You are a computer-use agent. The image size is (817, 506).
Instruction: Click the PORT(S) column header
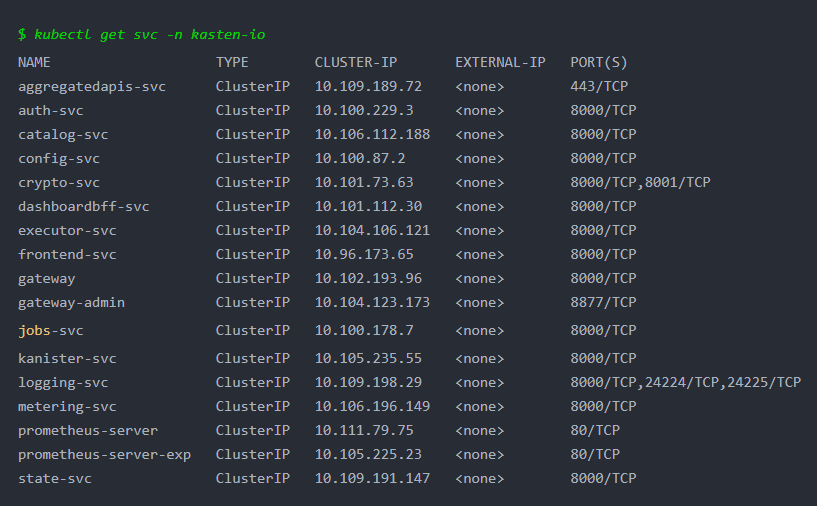[x=599, y=63]
